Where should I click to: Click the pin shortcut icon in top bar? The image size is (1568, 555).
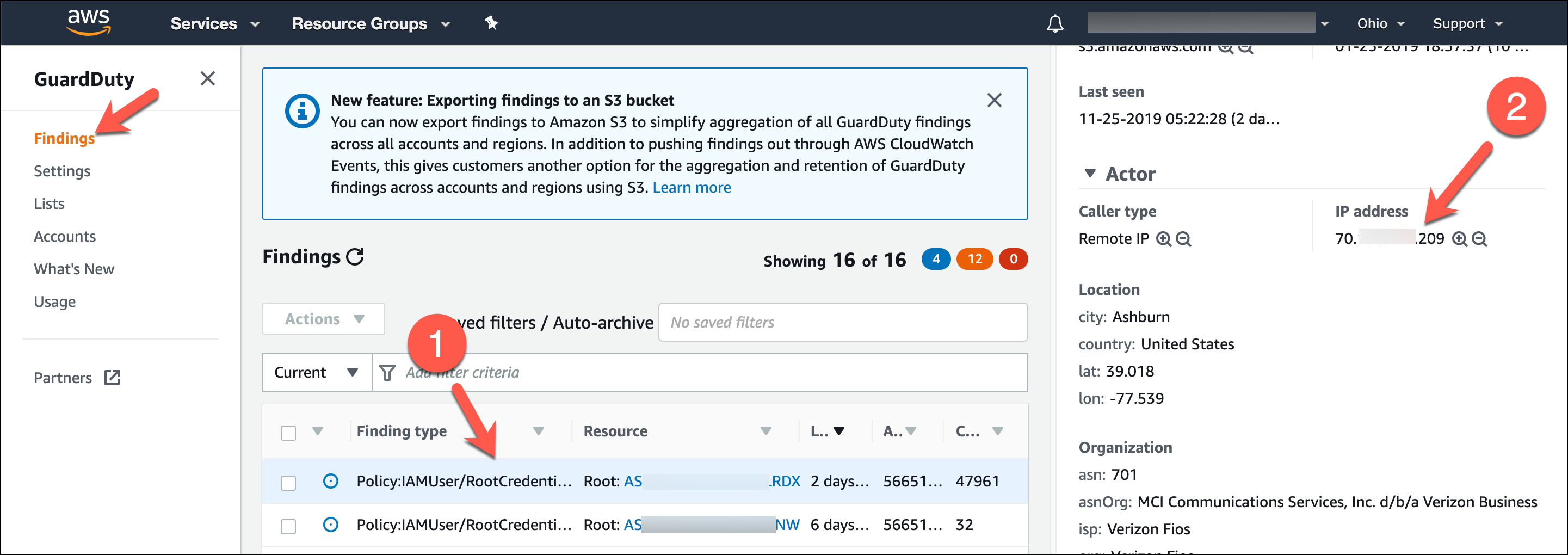pyautogui.click(x=491, y=23)
